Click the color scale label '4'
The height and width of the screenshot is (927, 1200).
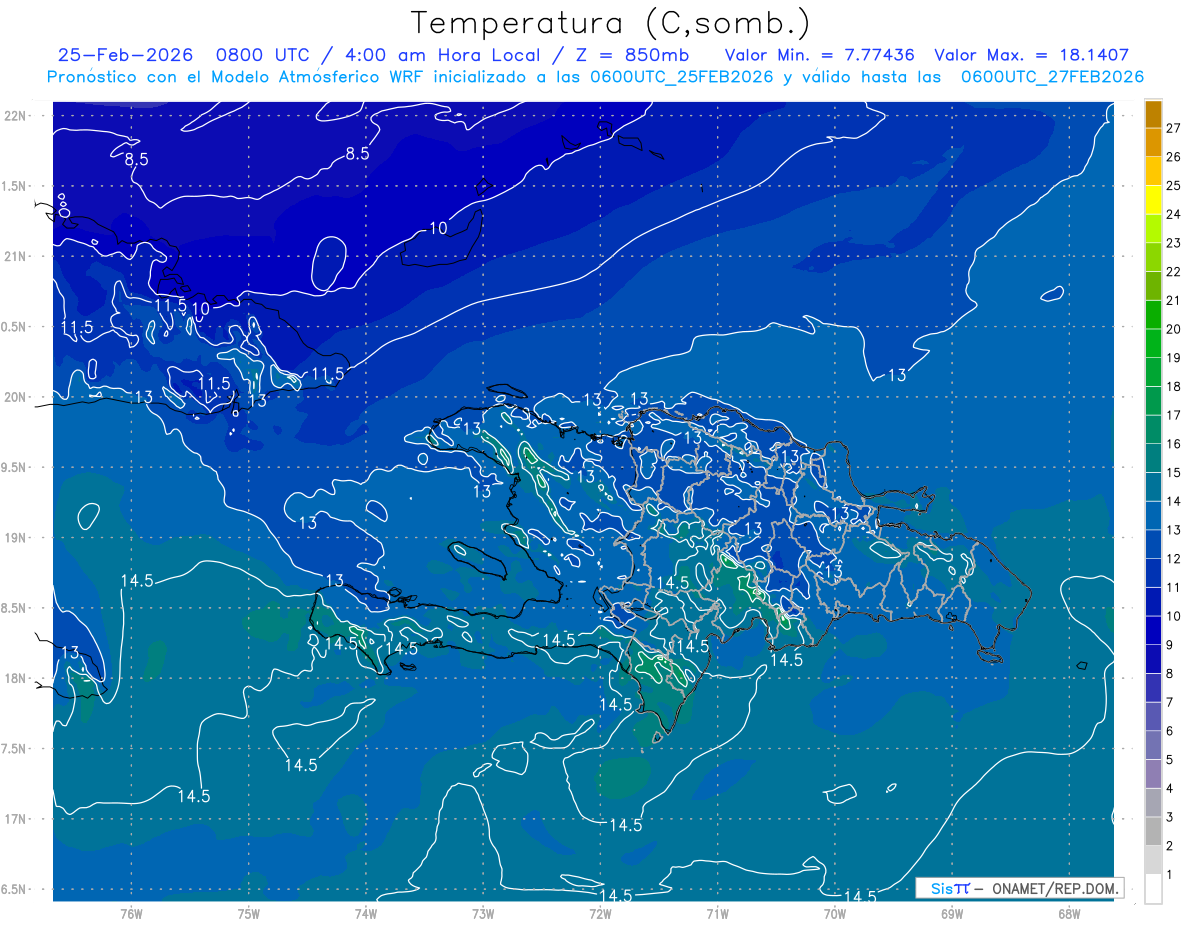tap(1169, 789)
